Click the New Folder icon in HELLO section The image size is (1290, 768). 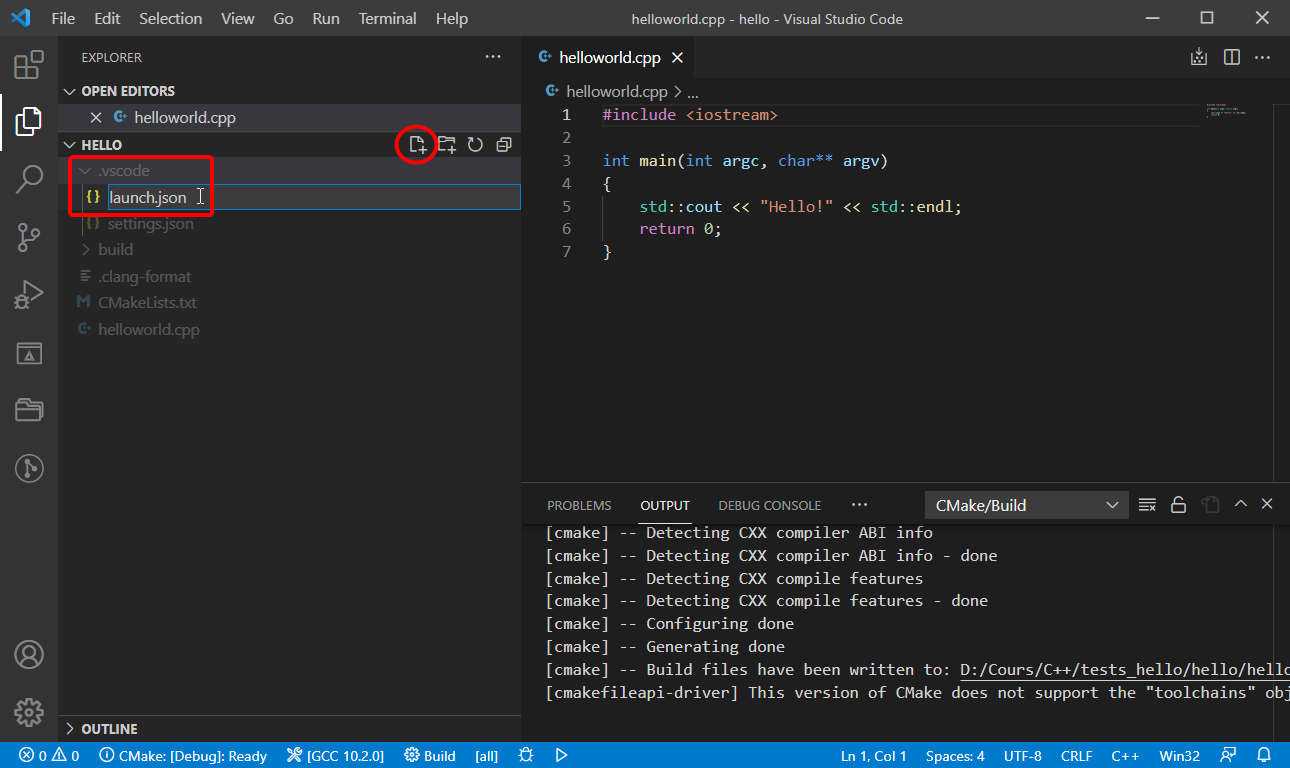(447, 145)
